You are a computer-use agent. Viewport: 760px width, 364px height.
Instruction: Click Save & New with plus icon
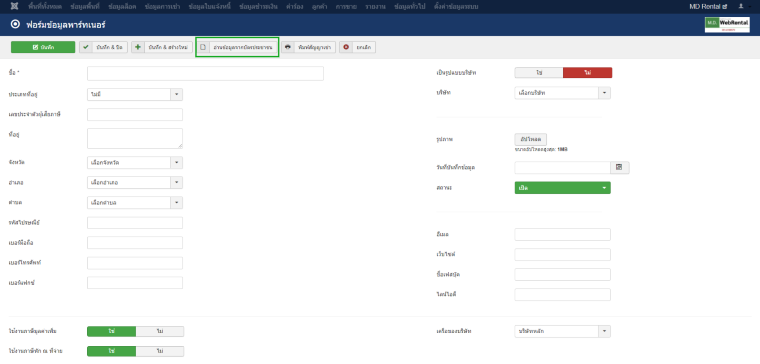(x=162, y=47)
